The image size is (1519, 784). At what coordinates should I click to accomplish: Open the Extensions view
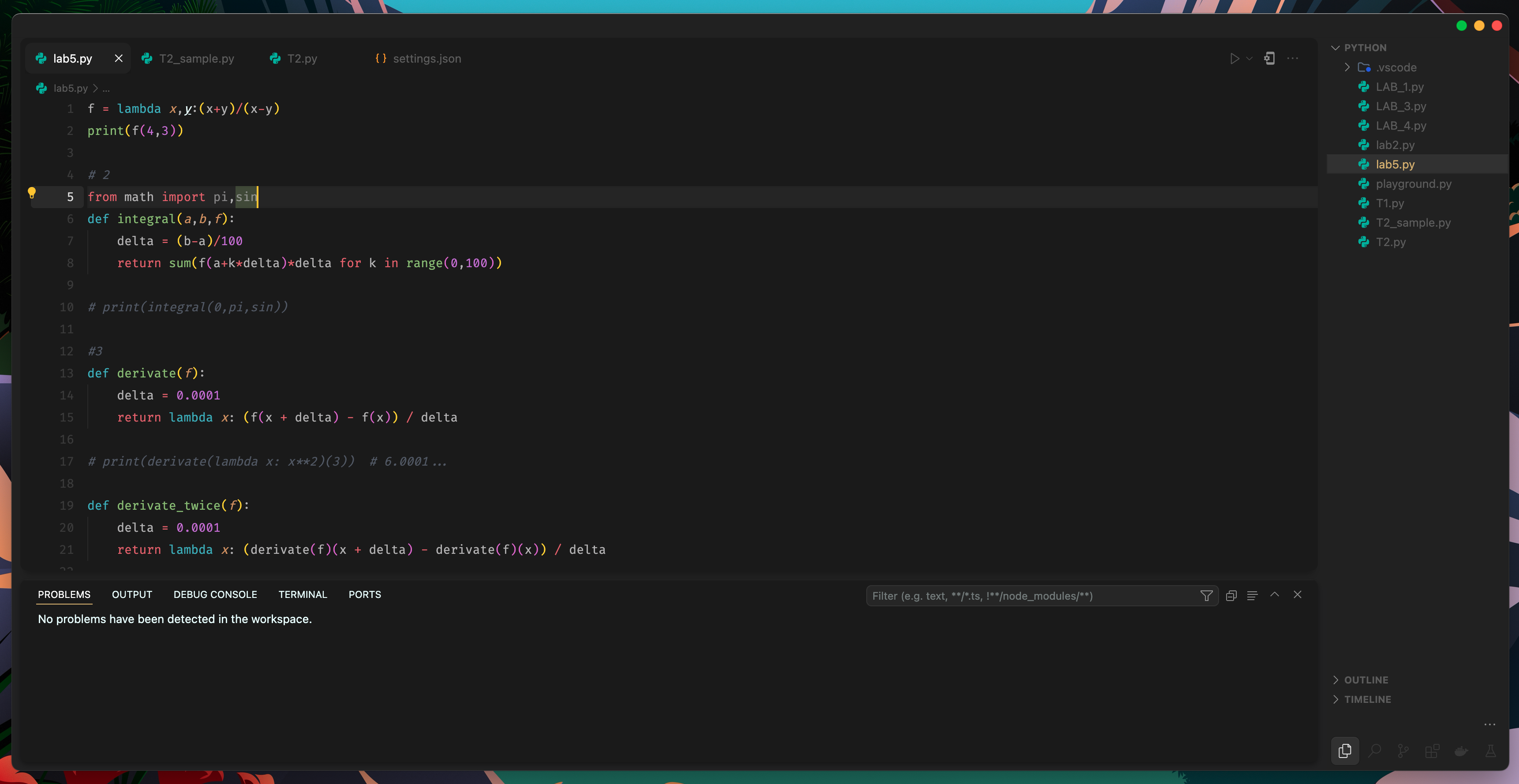pyautogui.click(x=1432, y=750)
